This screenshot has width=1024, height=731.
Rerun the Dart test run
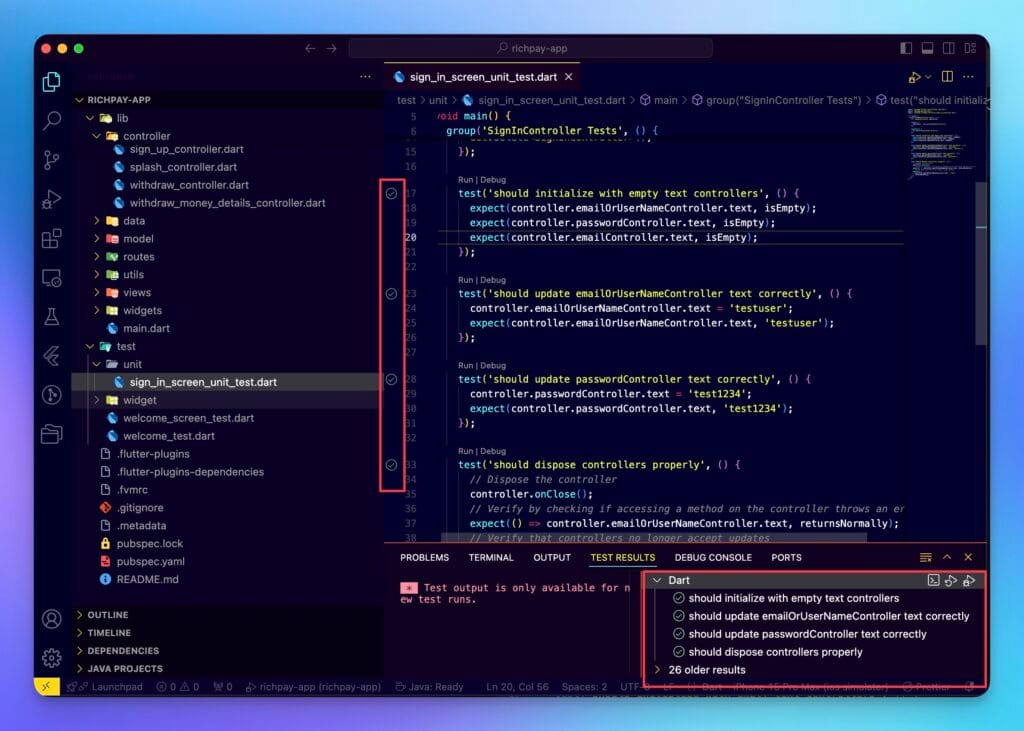point(951,580)
